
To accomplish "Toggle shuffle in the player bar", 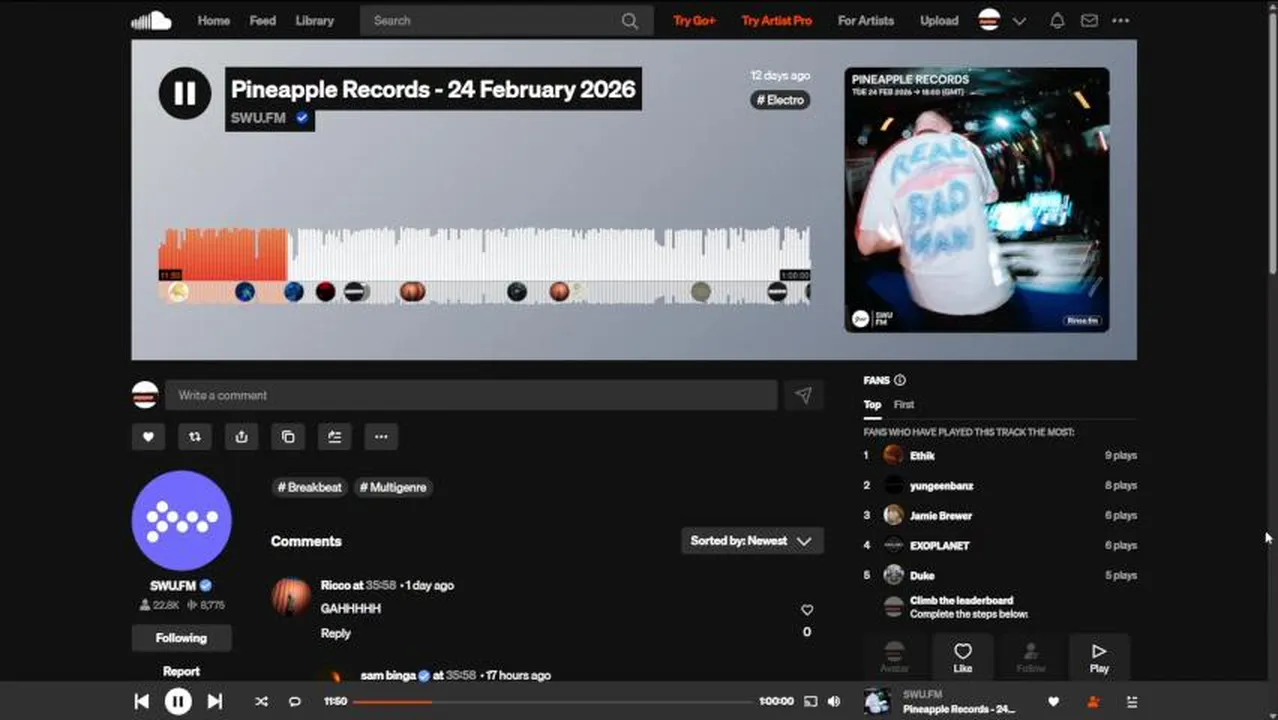I will click(x=261, y=702).
